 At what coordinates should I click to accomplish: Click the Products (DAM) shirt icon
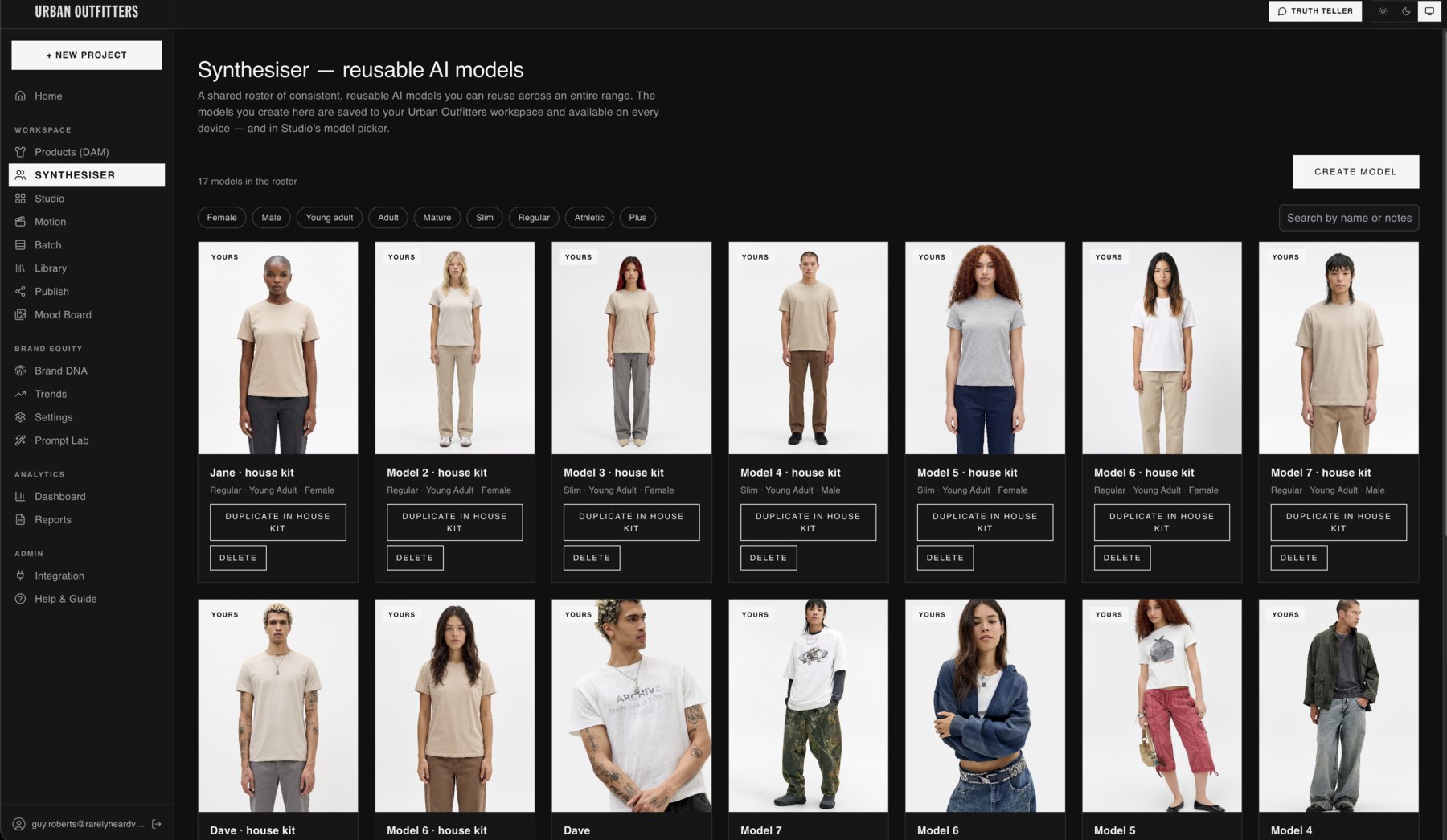coord(20,152)
